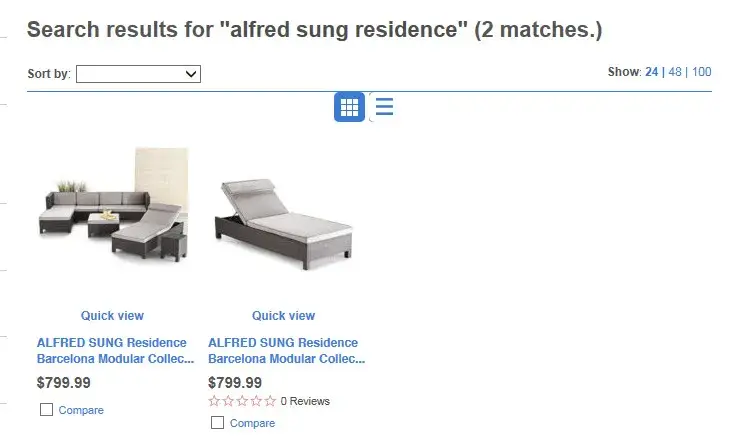The height and width of the screenshot is (439, 753).
Task: Show 48 results per page
Action: (675, 72)
